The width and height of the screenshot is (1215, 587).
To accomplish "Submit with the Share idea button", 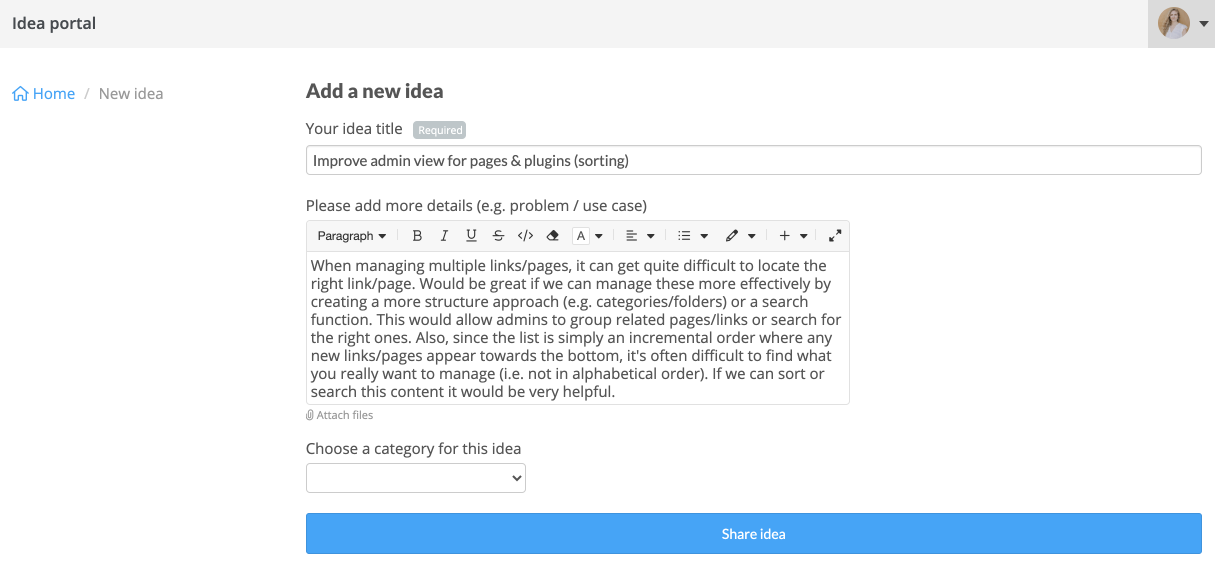I will (x=753, y=534).
